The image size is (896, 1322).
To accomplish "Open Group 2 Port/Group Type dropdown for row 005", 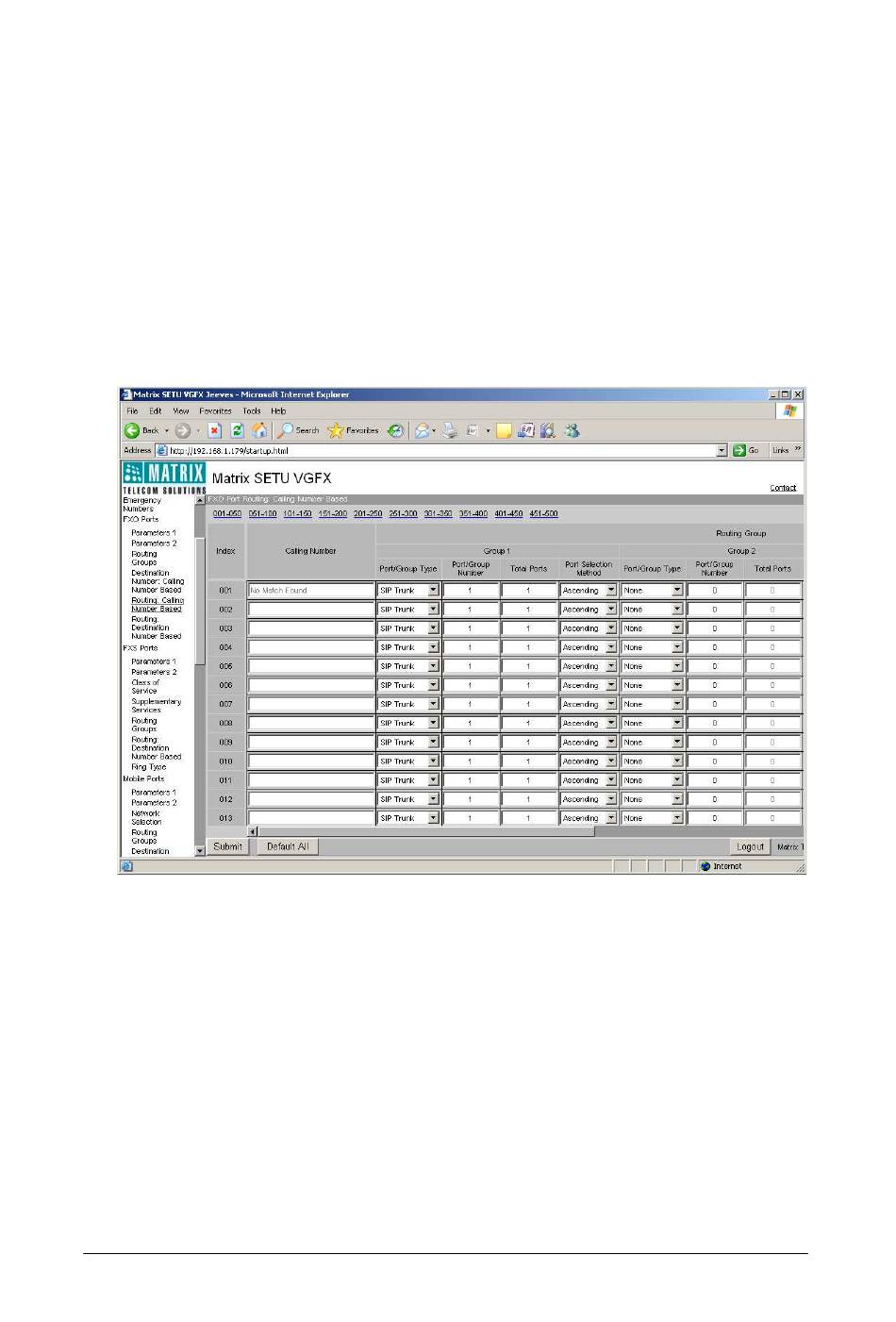I will coord(677,666).
